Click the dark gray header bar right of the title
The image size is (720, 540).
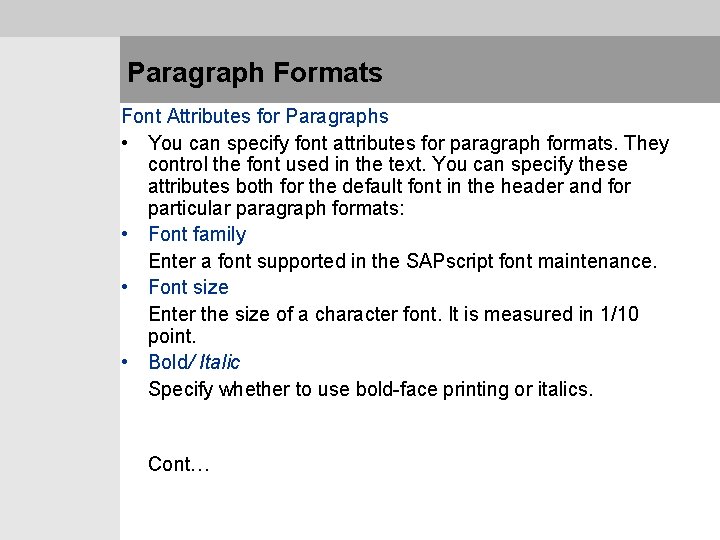coord(551,70)
